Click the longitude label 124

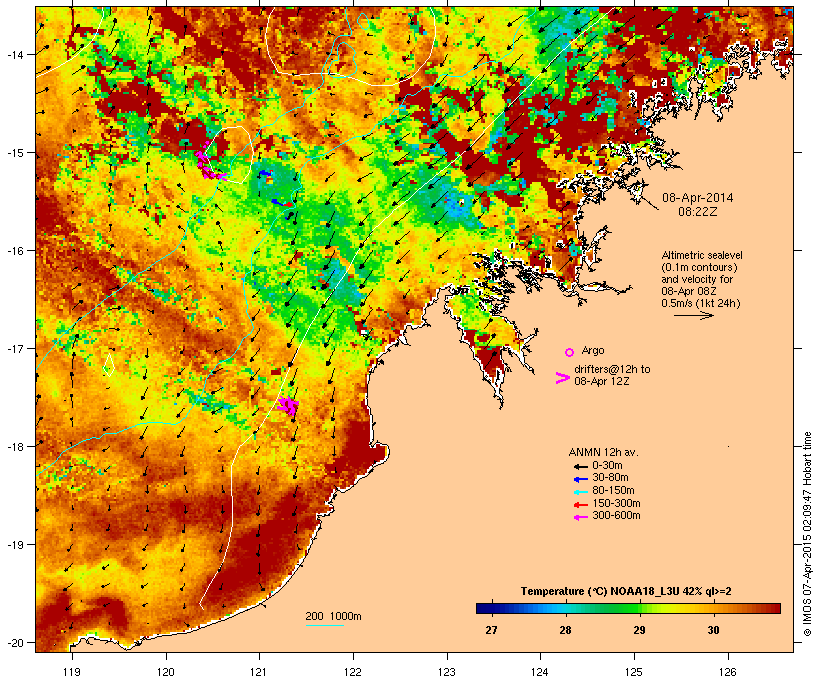click(x=540, y=672)
